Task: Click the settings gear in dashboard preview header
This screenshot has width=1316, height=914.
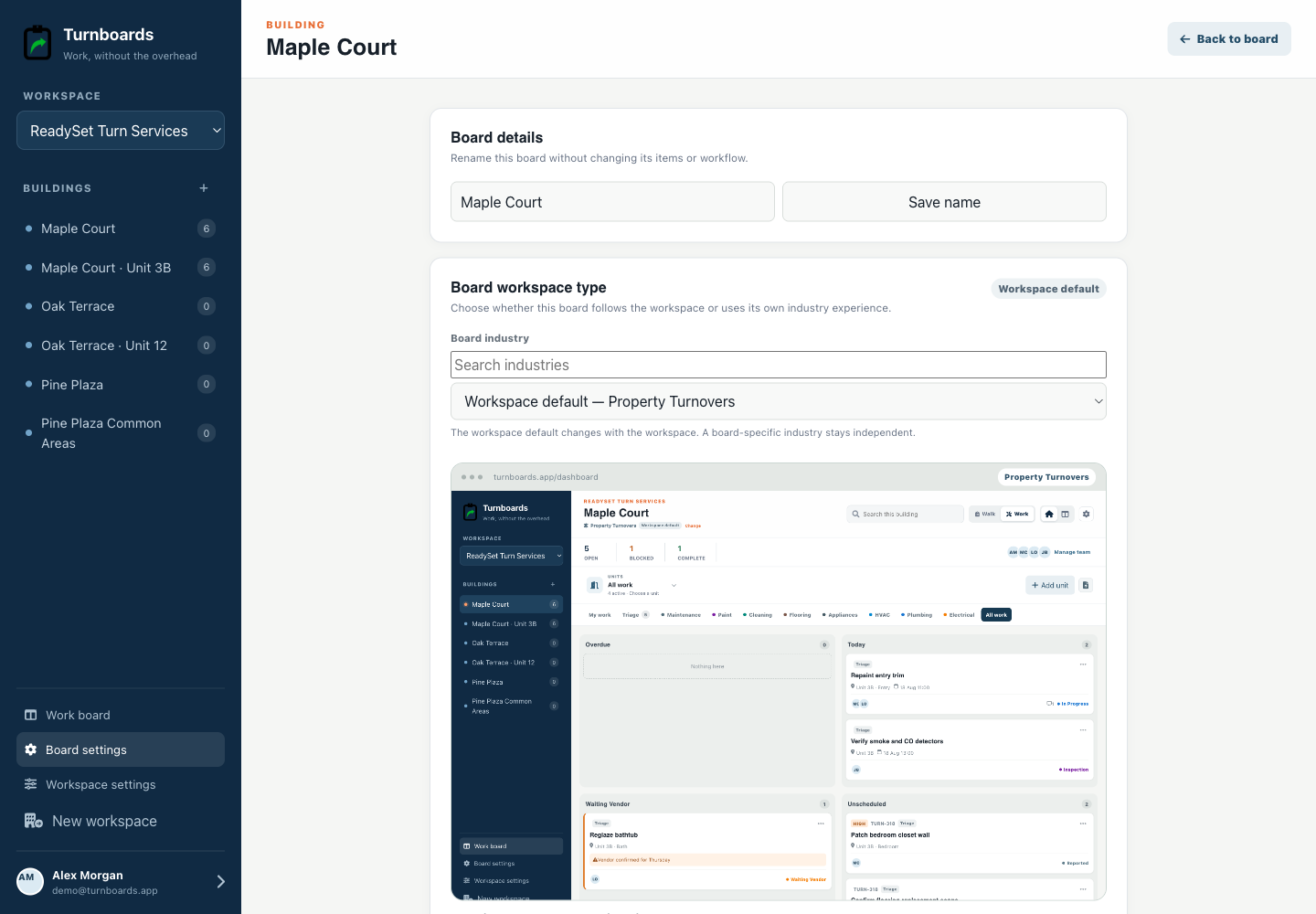Action: pyautogui.click(x=1086, y=514)
